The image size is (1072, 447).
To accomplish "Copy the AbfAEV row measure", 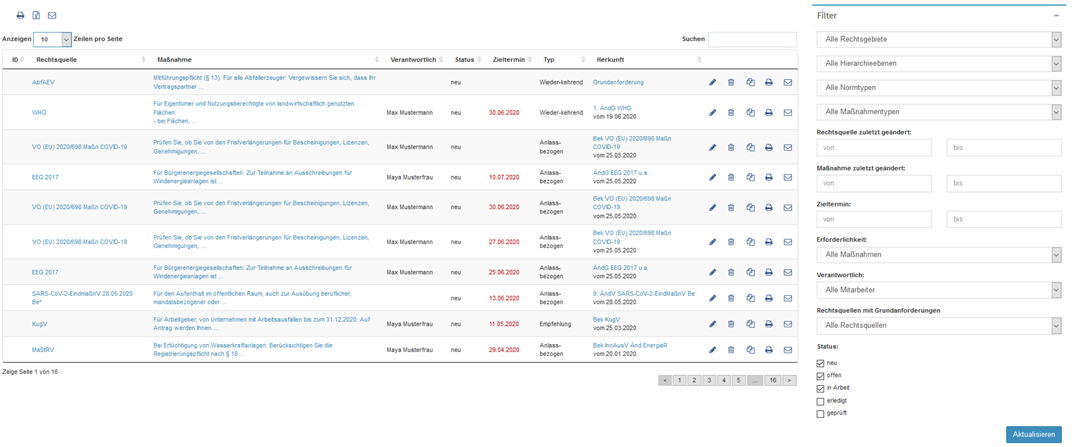I will click(x=750, y=82).
